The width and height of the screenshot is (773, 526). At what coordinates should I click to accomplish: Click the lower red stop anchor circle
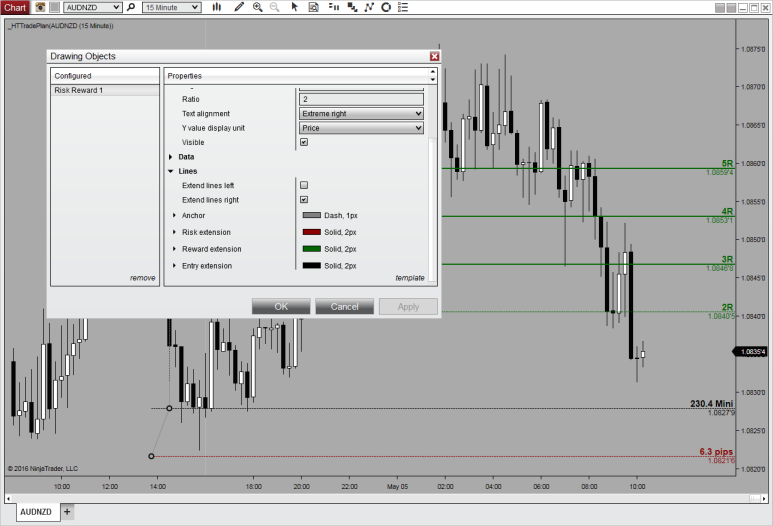click(151, 456)
